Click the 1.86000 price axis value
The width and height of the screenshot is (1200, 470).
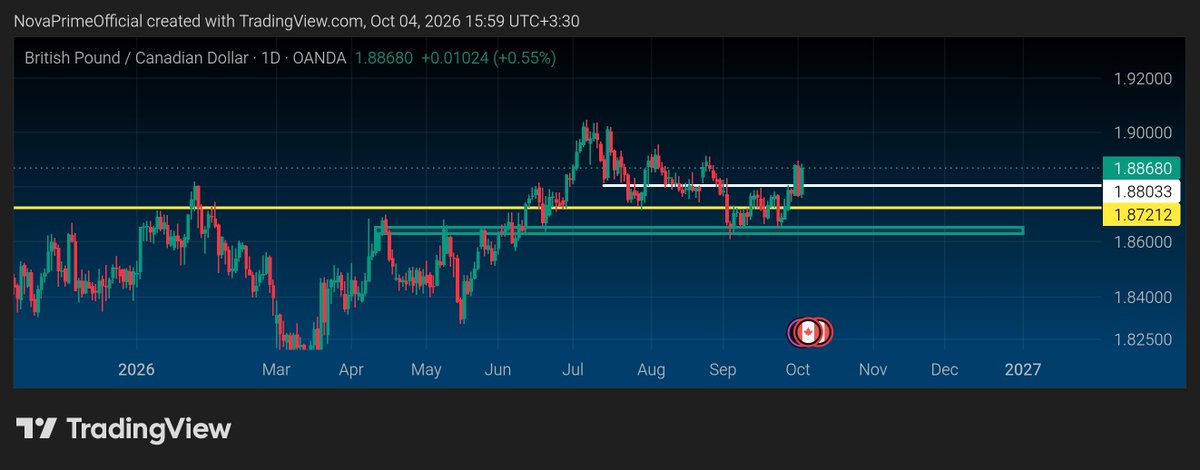click(1141, 242)
